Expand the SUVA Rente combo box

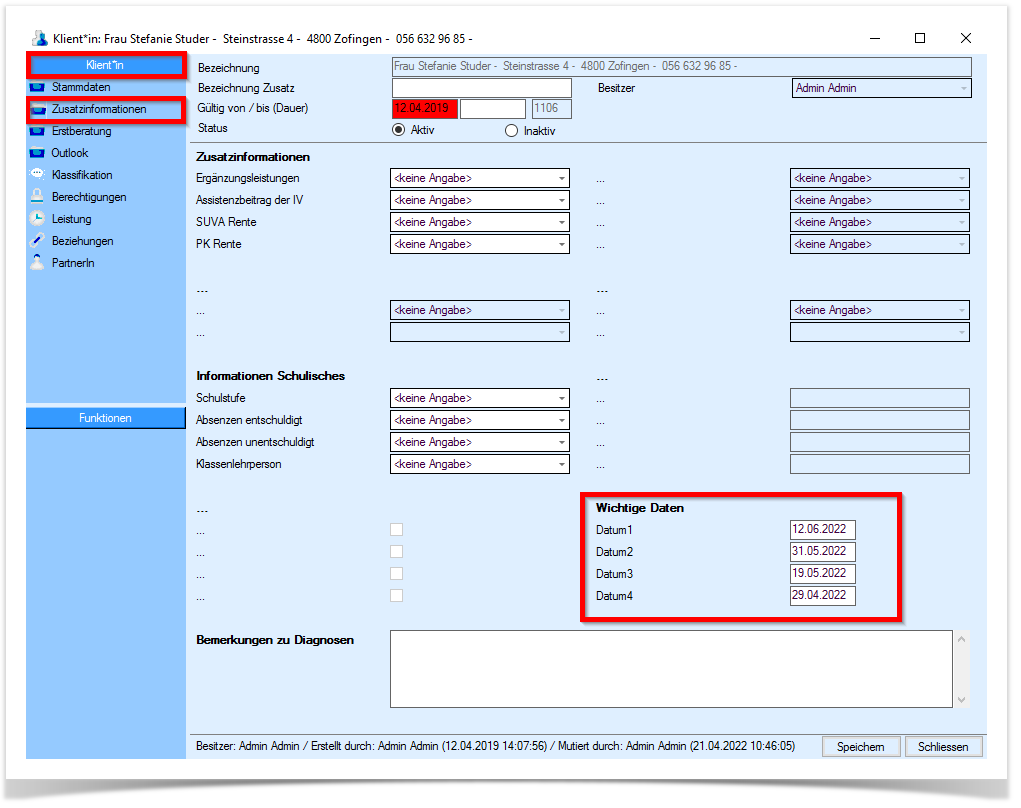click(x=480, y=223)
